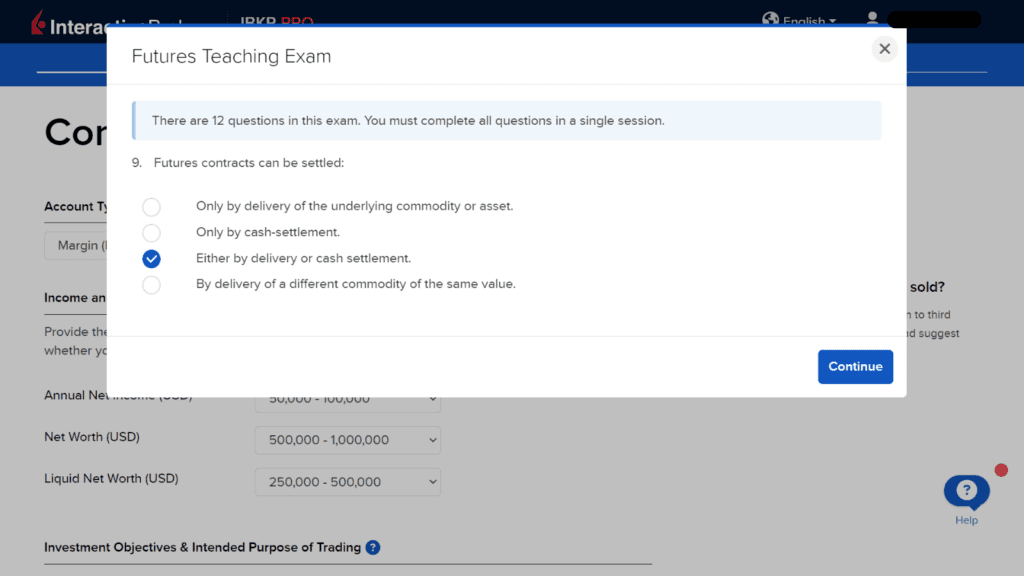1024x576 pixels.
Task: Open the Annual Net Income dropdown
Action: 347,397
